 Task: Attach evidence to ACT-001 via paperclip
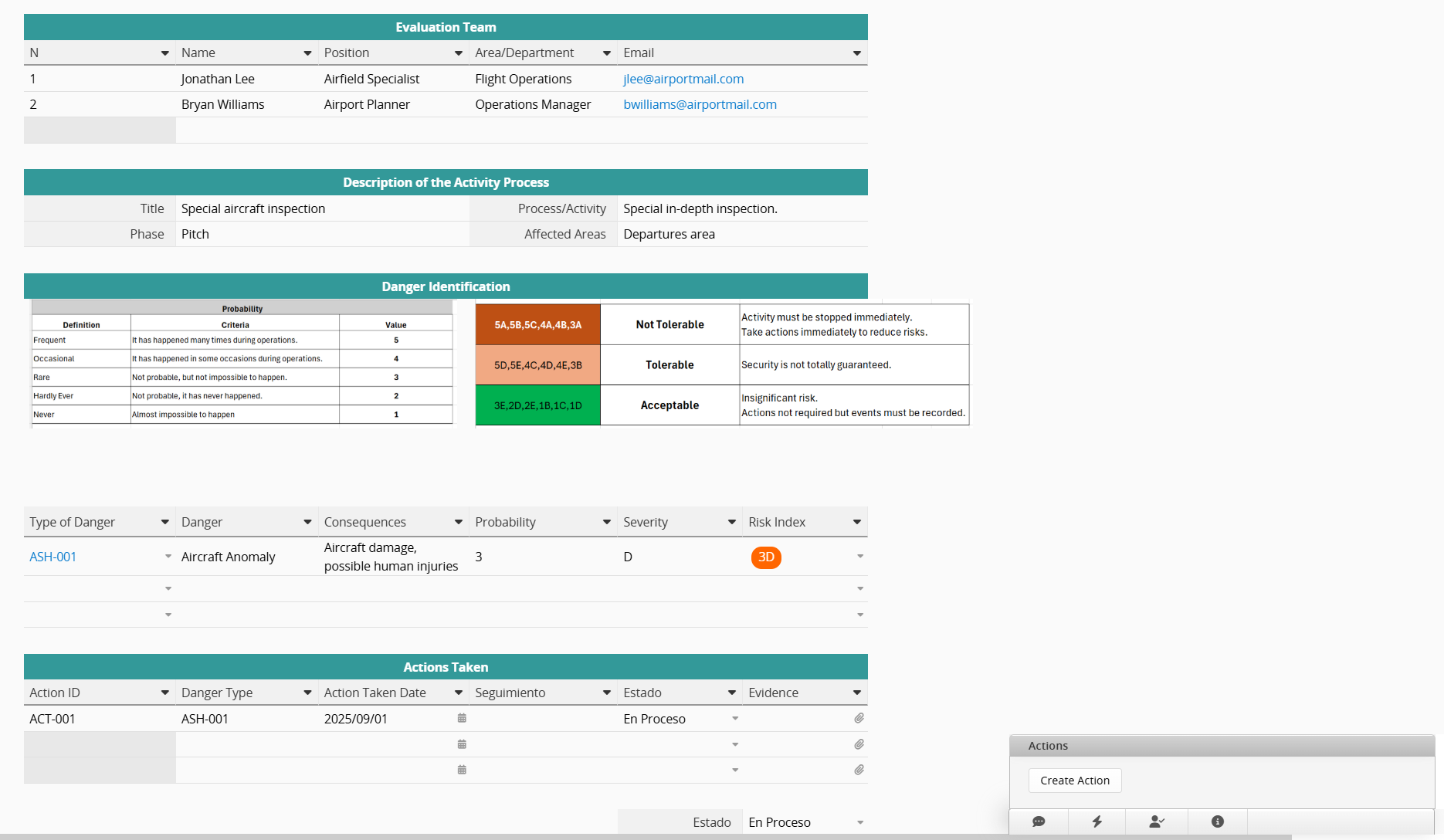coord(859,719)
